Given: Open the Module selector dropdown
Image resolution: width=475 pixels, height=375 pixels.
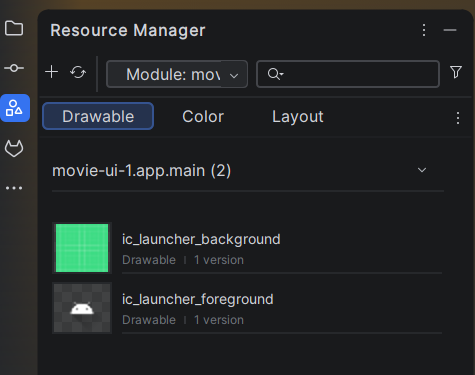Looking at the screenshot, I should tap(177, 74).
